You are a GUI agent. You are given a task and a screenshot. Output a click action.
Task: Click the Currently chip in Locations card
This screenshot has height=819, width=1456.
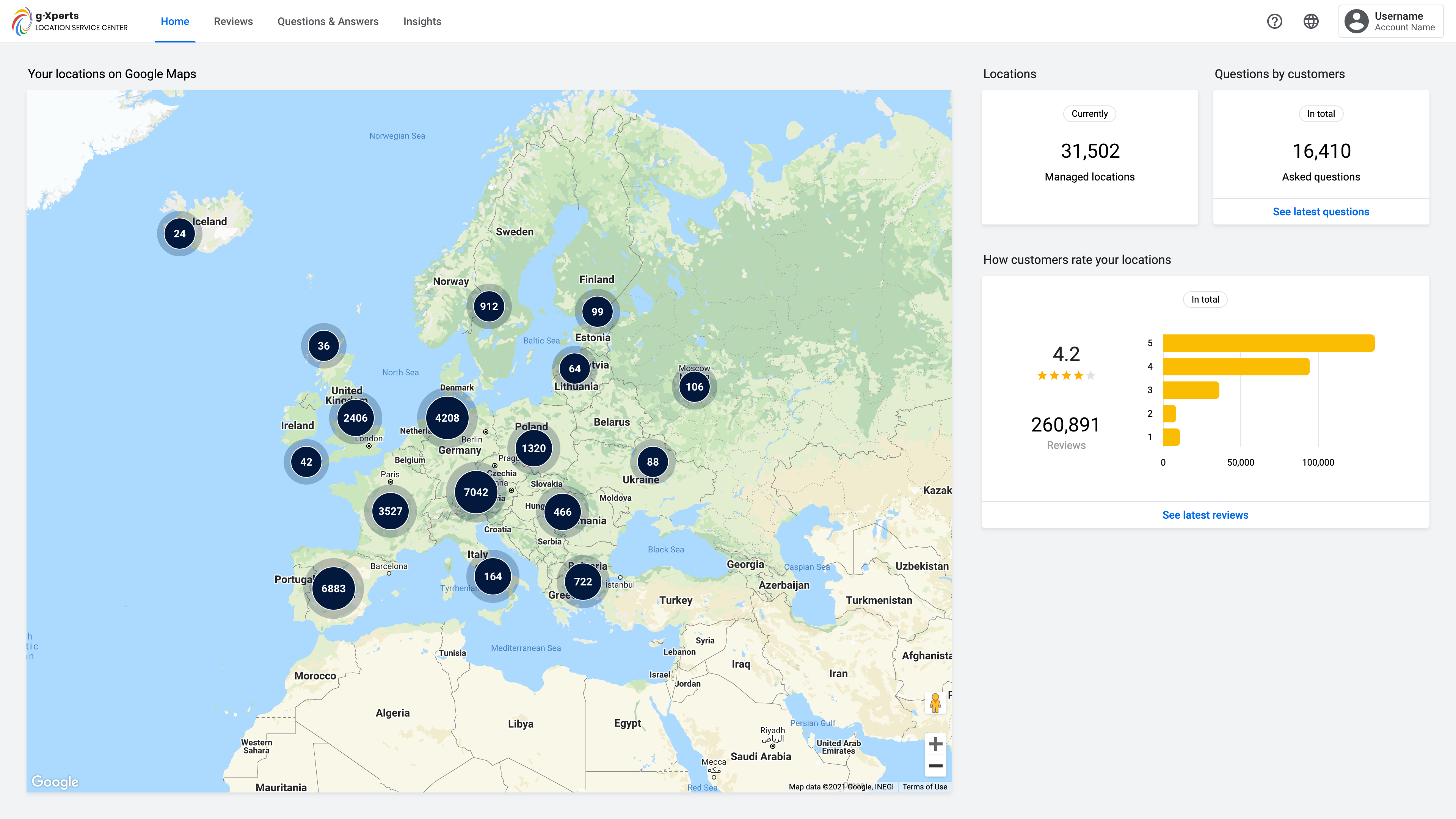point(1089,114)
